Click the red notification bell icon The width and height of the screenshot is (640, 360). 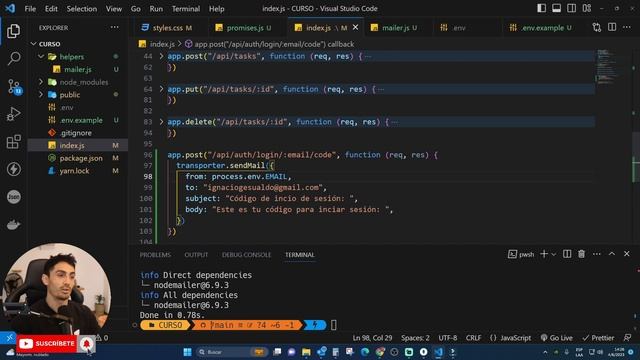point(87,344)
